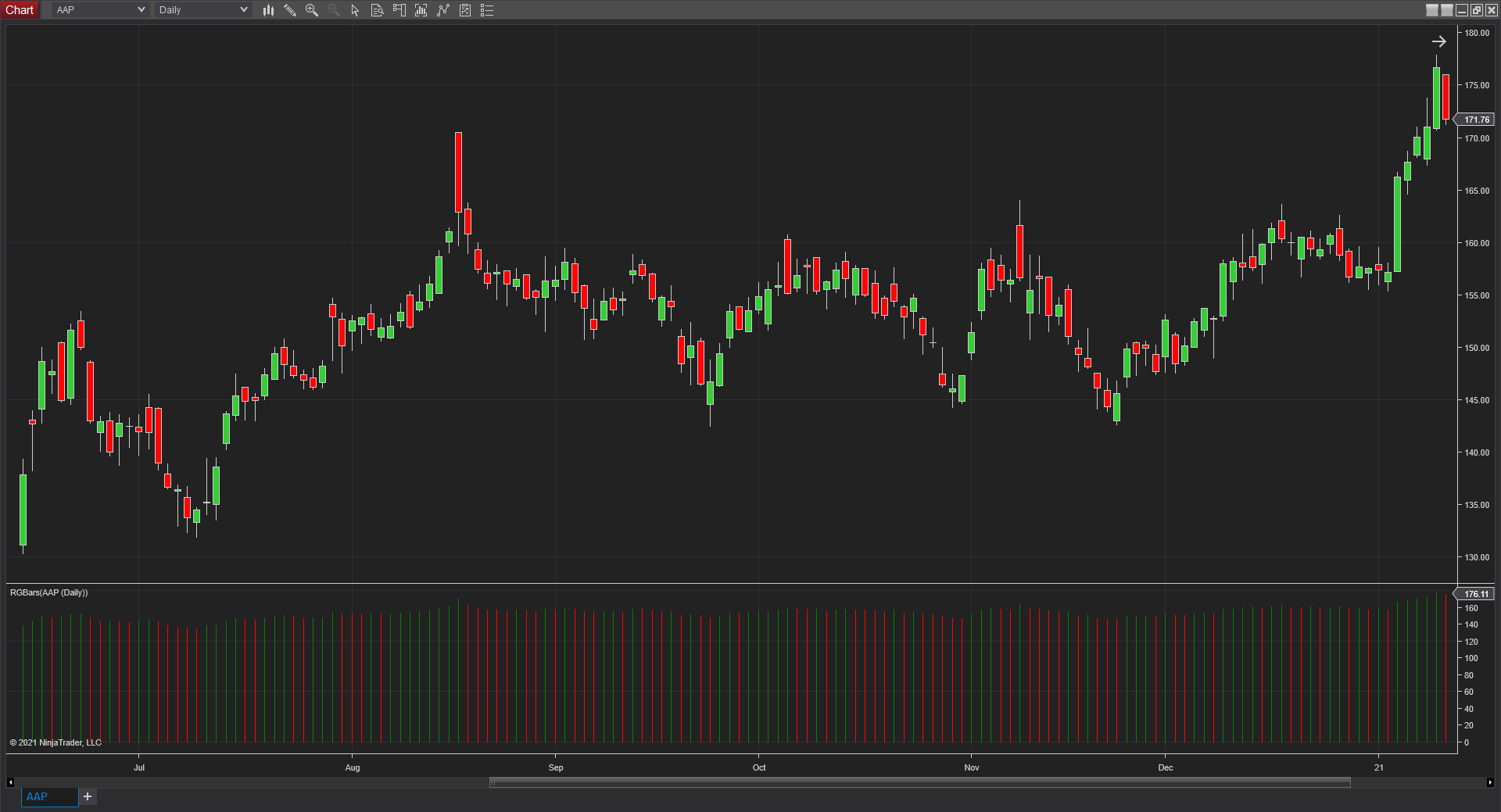Click the 160.00 price axis label
This screenshot has width=1501, height=812.
pyautogui.click(x=1477, y=243)
